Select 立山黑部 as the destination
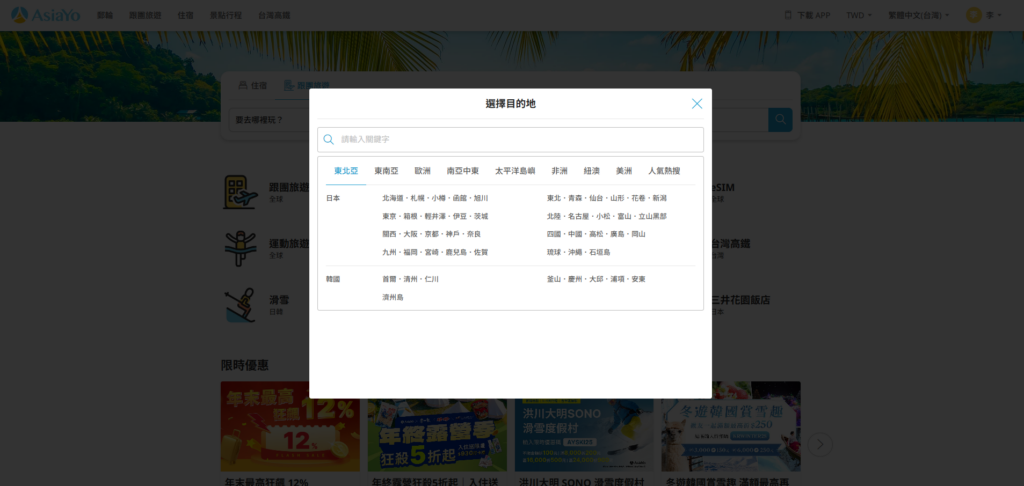This screenshot has height=486, width=1024. point(652,216)
